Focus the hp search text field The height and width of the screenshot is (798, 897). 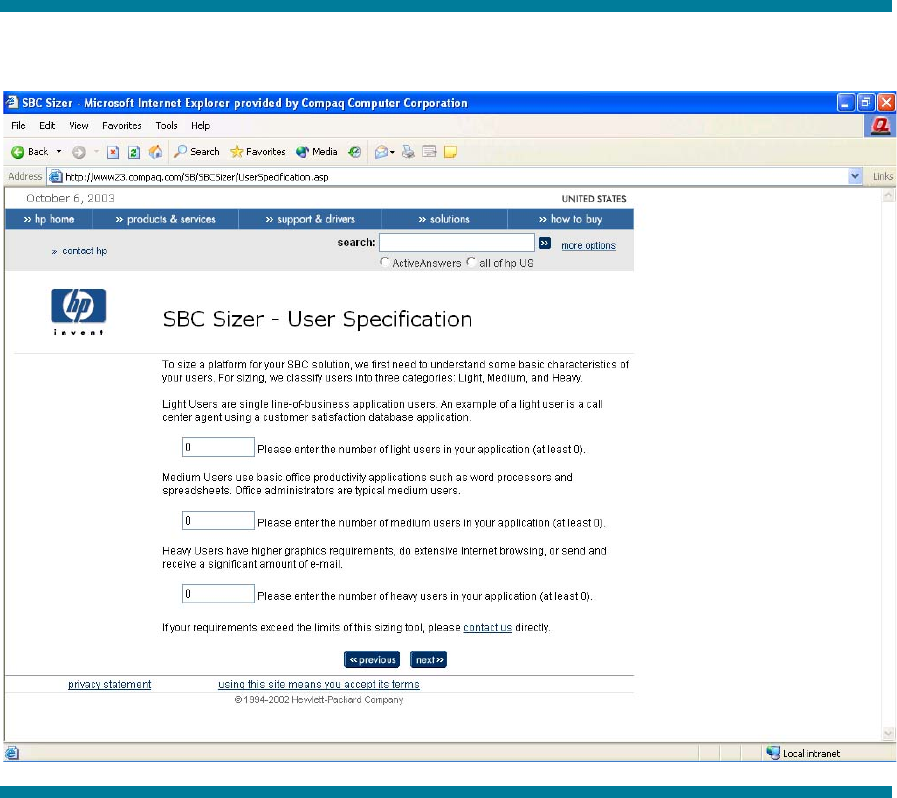pyautogui.click(x=457, y=243)
